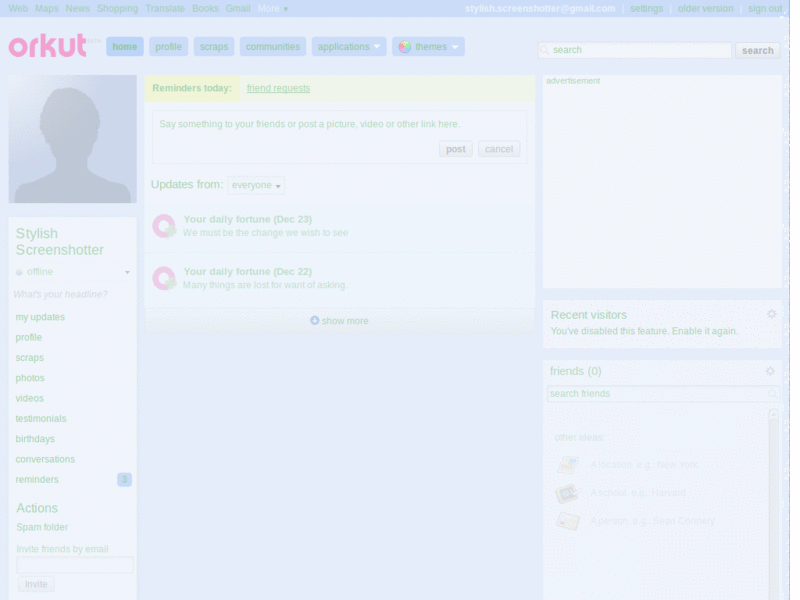This screenshot has width=800, height=600.
Task: Open reminders in the sidebar
Action: pyautogui.click(x=37, y=480)
